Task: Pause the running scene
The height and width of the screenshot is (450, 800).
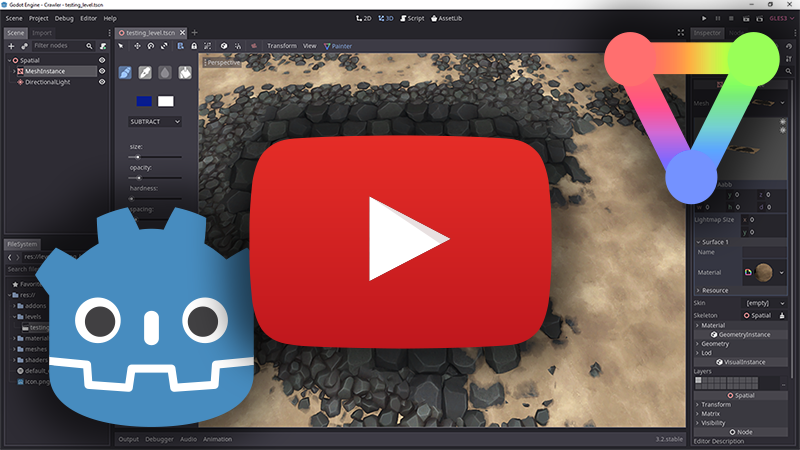Action: point(718,18)
